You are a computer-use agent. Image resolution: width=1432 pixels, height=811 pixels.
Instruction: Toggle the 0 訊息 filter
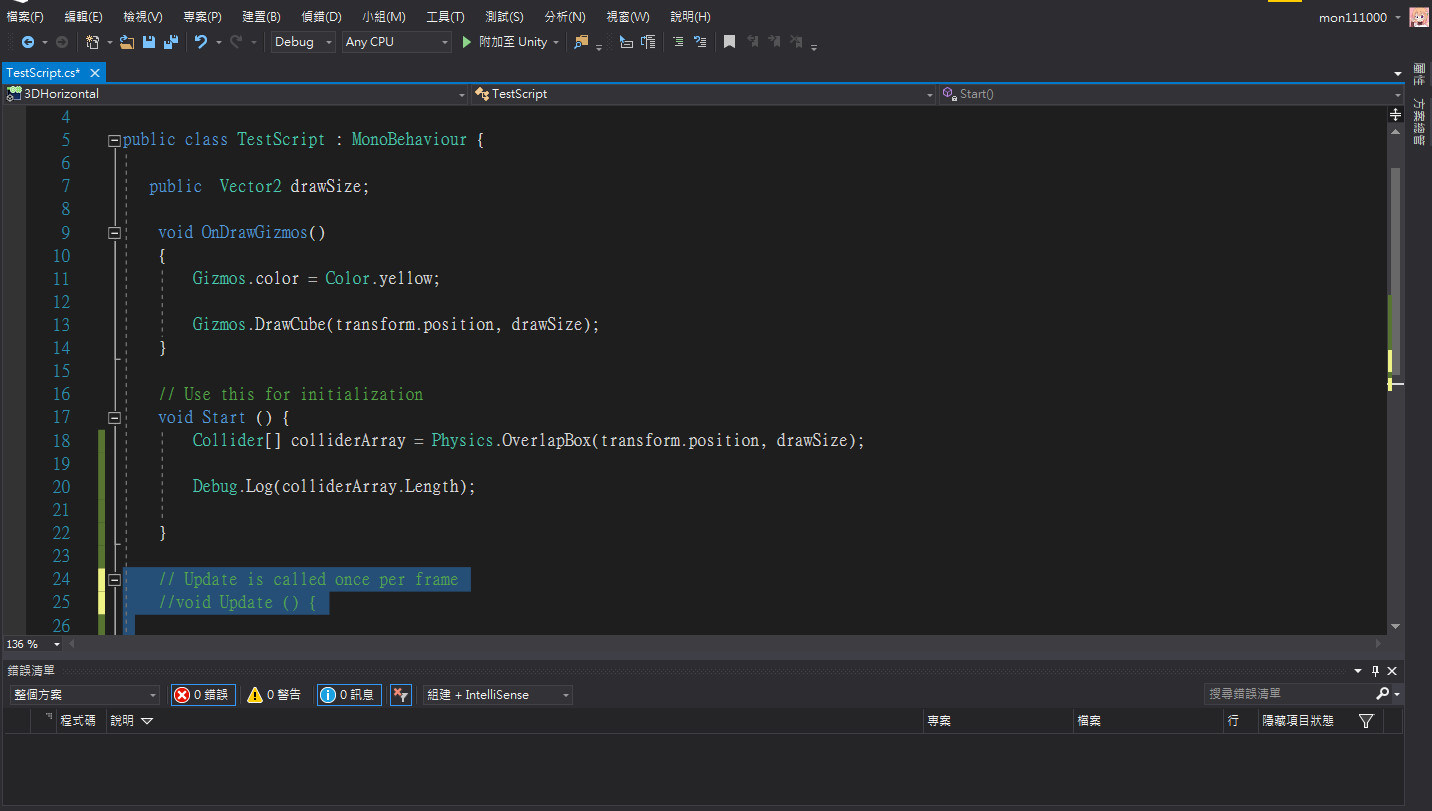point(347,693)
